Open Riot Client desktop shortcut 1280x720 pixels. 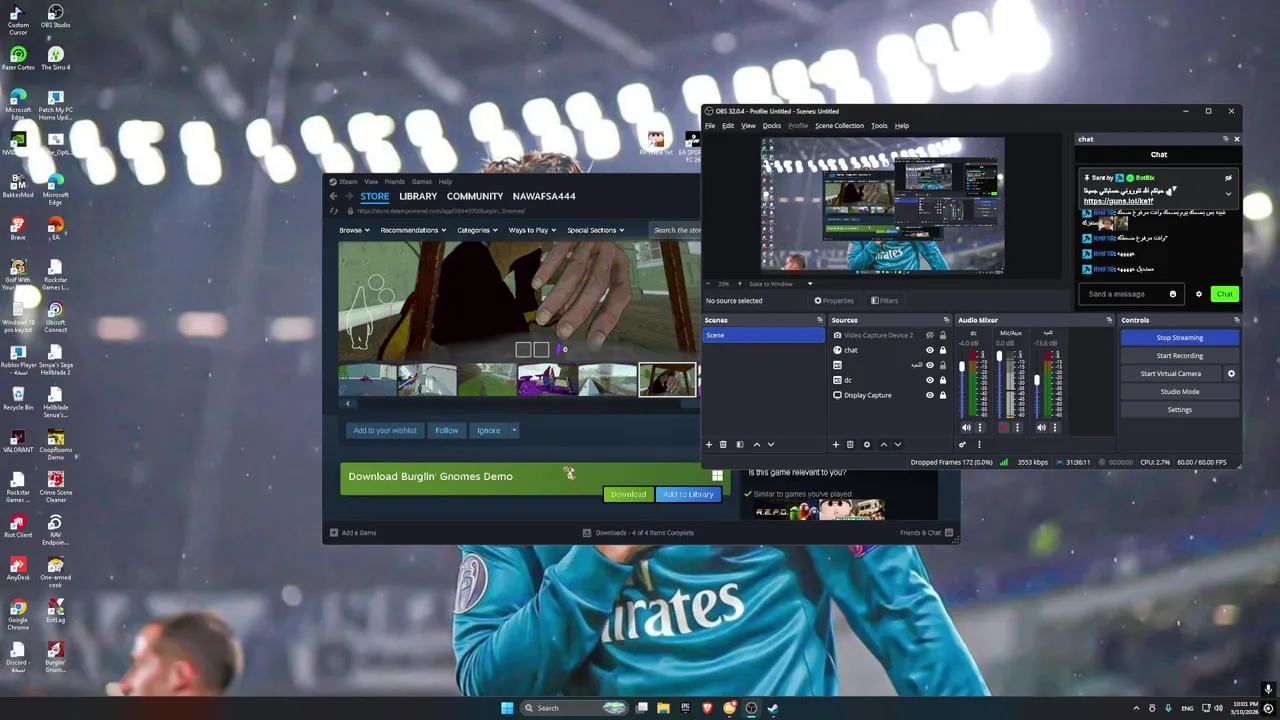click(17, 526)
